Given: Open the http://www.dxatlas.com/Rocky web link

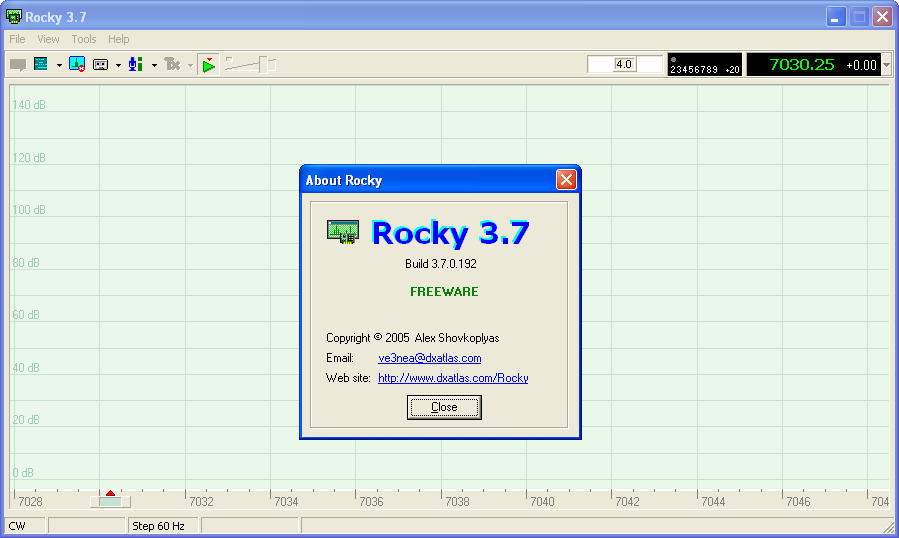Looking at the screenshot, I should point(453,378).
